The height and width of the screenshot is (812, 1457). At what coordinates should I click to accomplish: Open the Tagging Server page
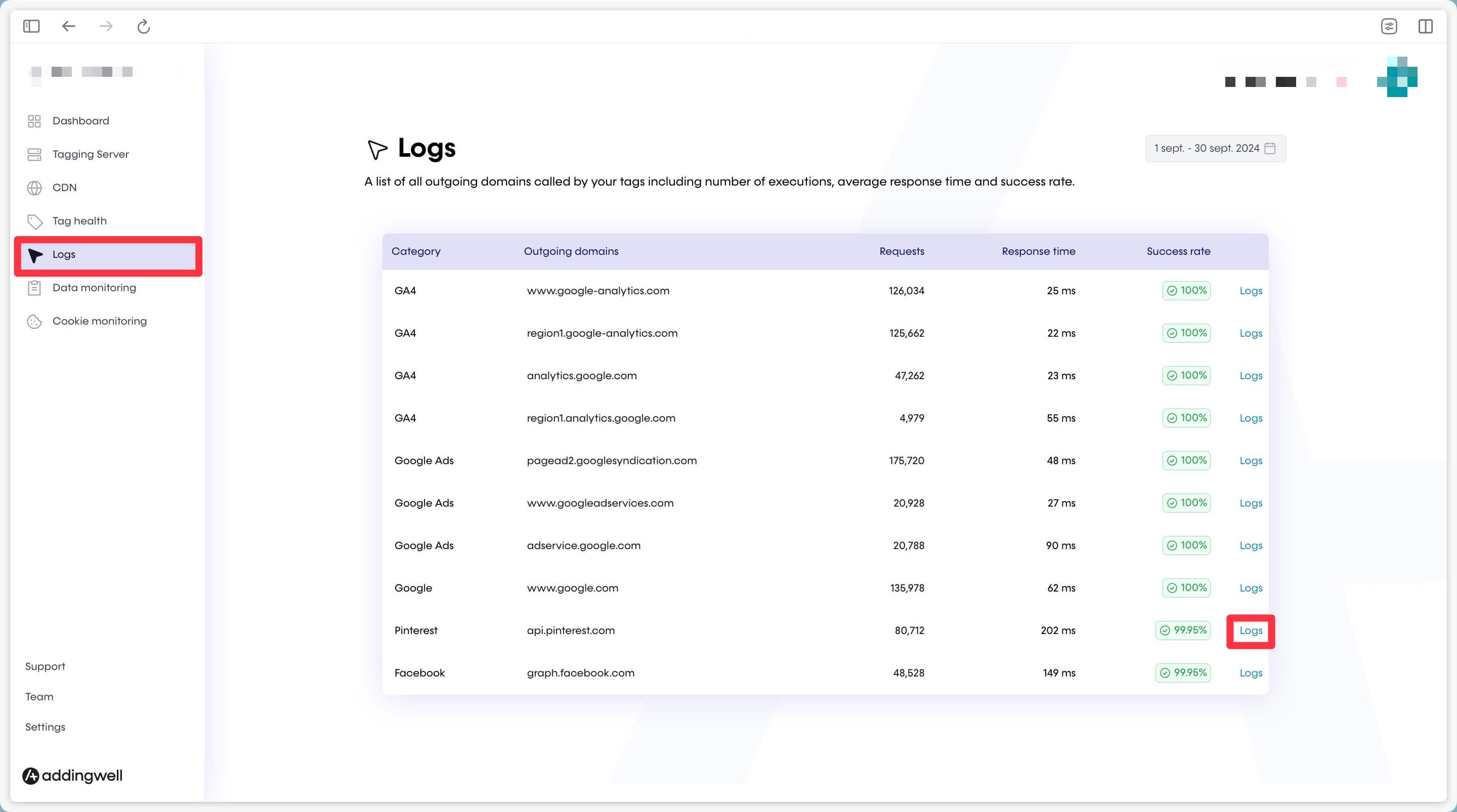91,154
